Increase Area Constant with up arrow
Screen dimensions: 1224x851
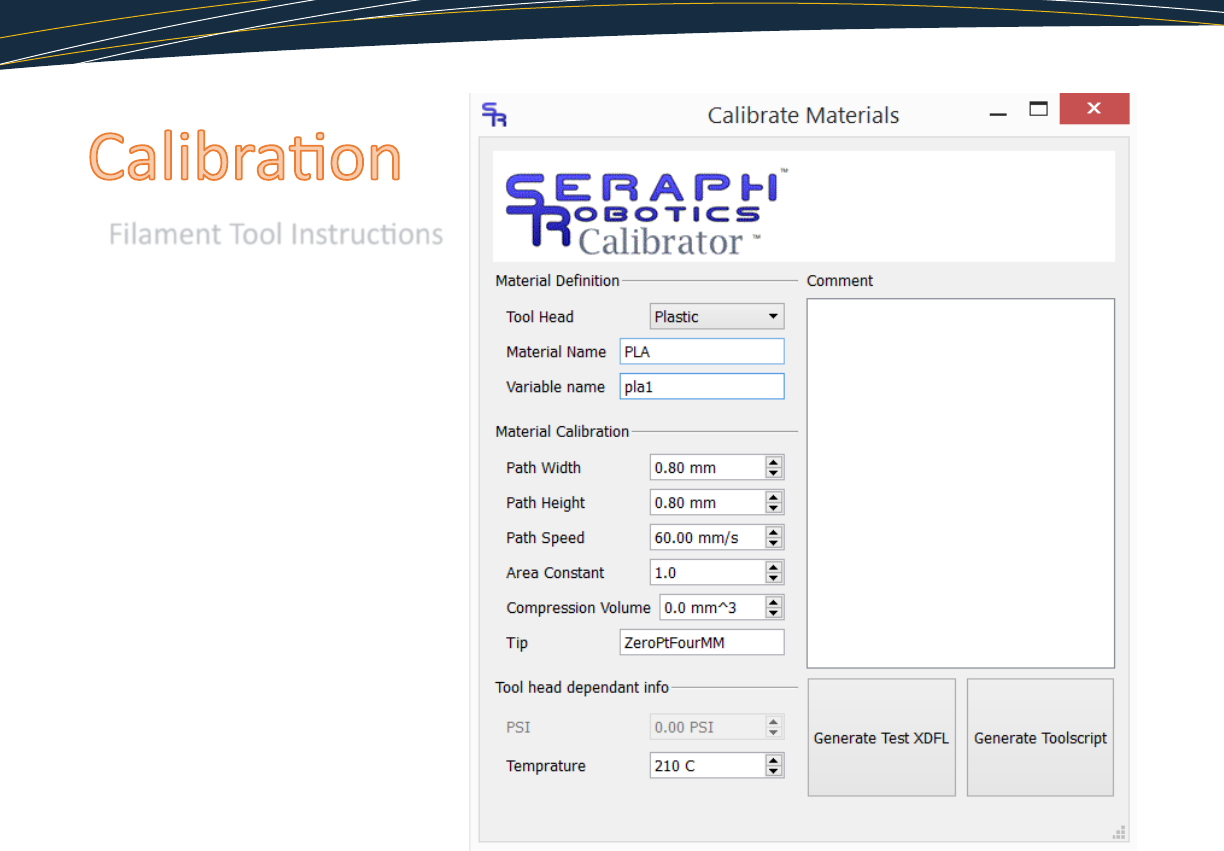(774, 567)
